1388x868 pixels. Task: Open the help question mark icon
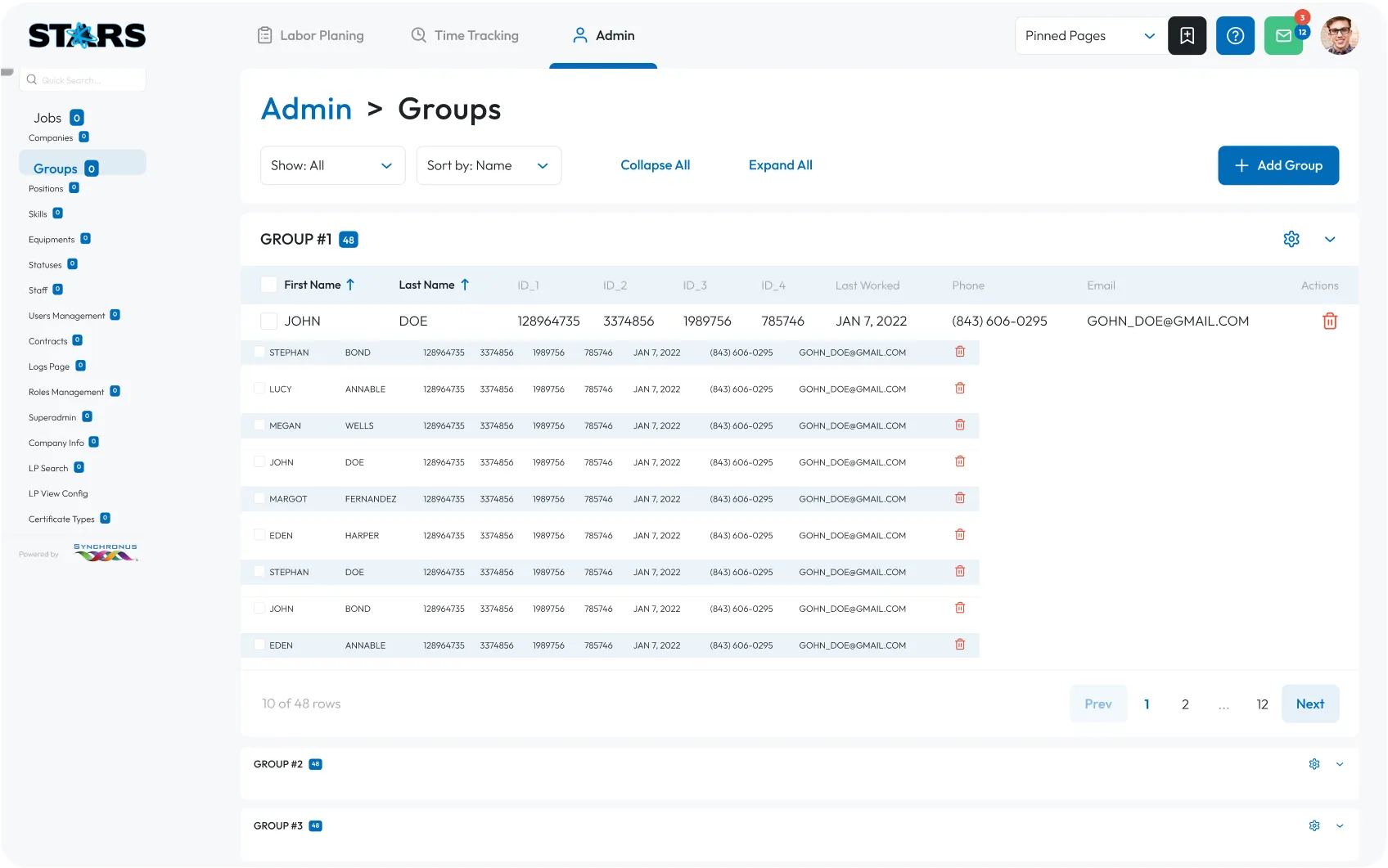[1235, 36]
